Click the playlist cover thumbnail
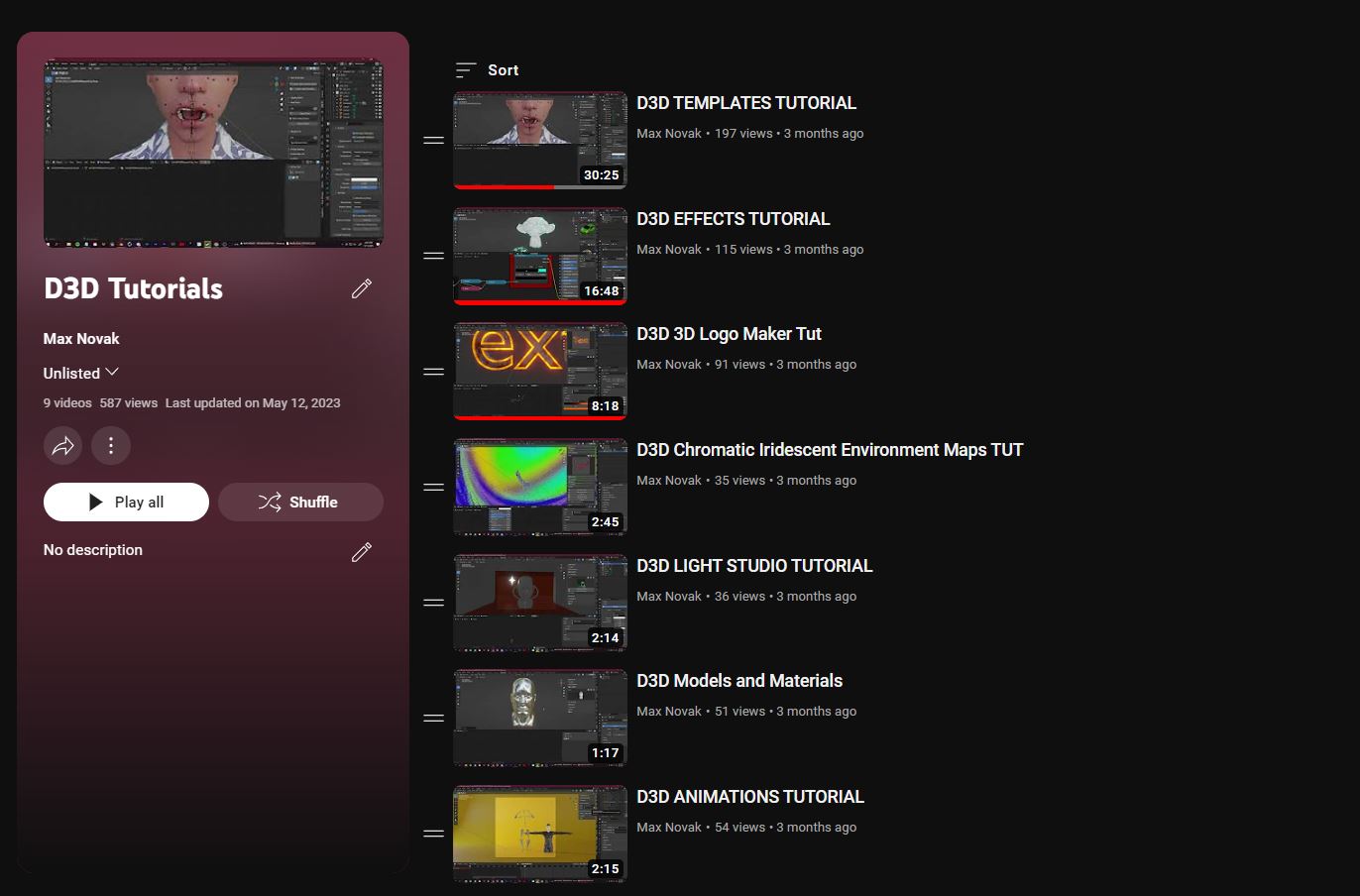Screen dimensions: 1360x896 213,153
